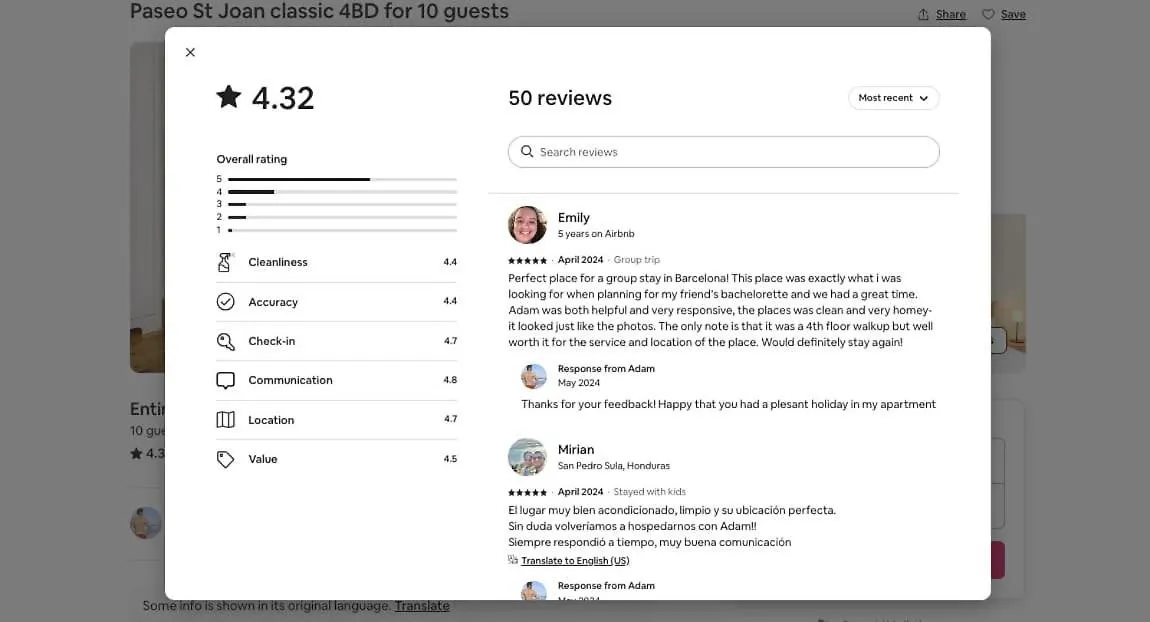Close the reviews modal with X
This screenshot has height=622, width=1150.
190,52
